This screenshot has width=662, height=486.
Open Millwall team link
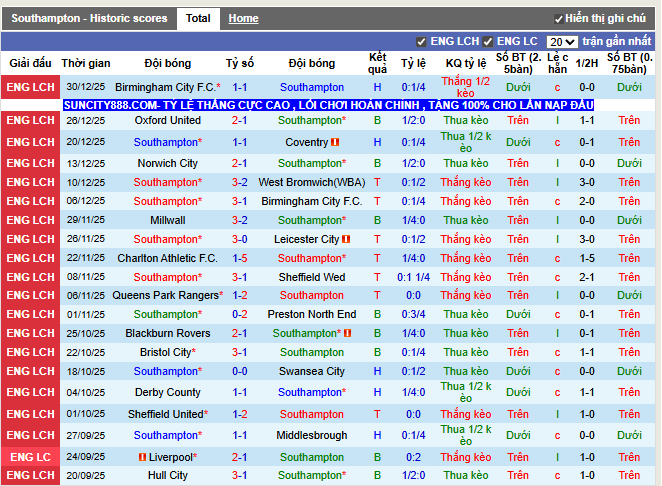[168, 220]
